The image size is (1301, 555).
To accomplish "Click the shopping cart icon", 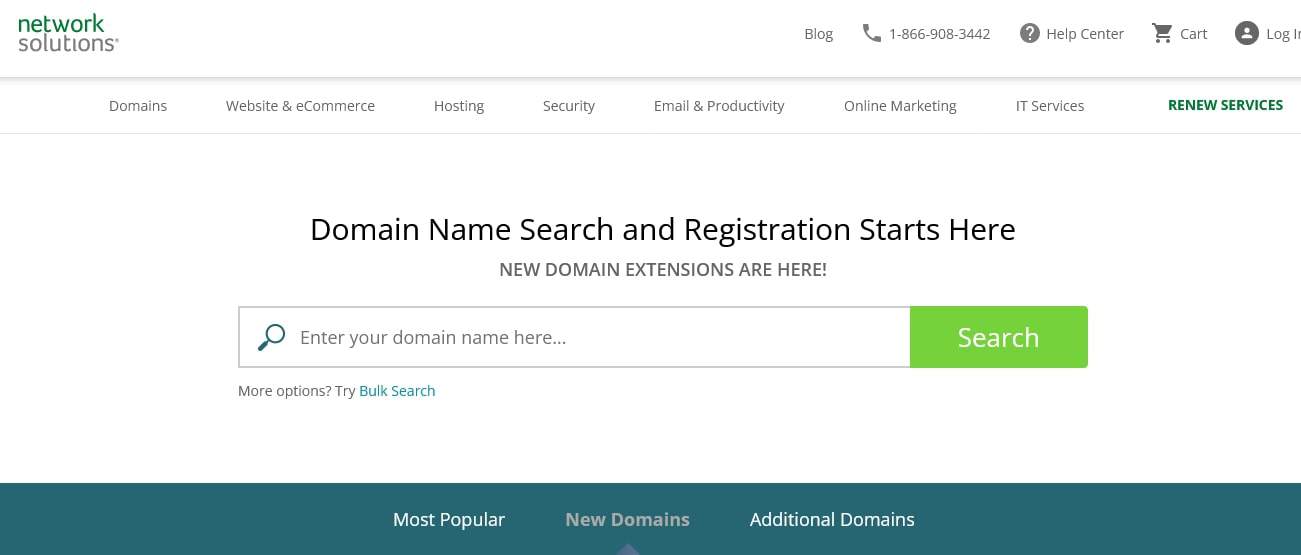I will point(1162,33).
